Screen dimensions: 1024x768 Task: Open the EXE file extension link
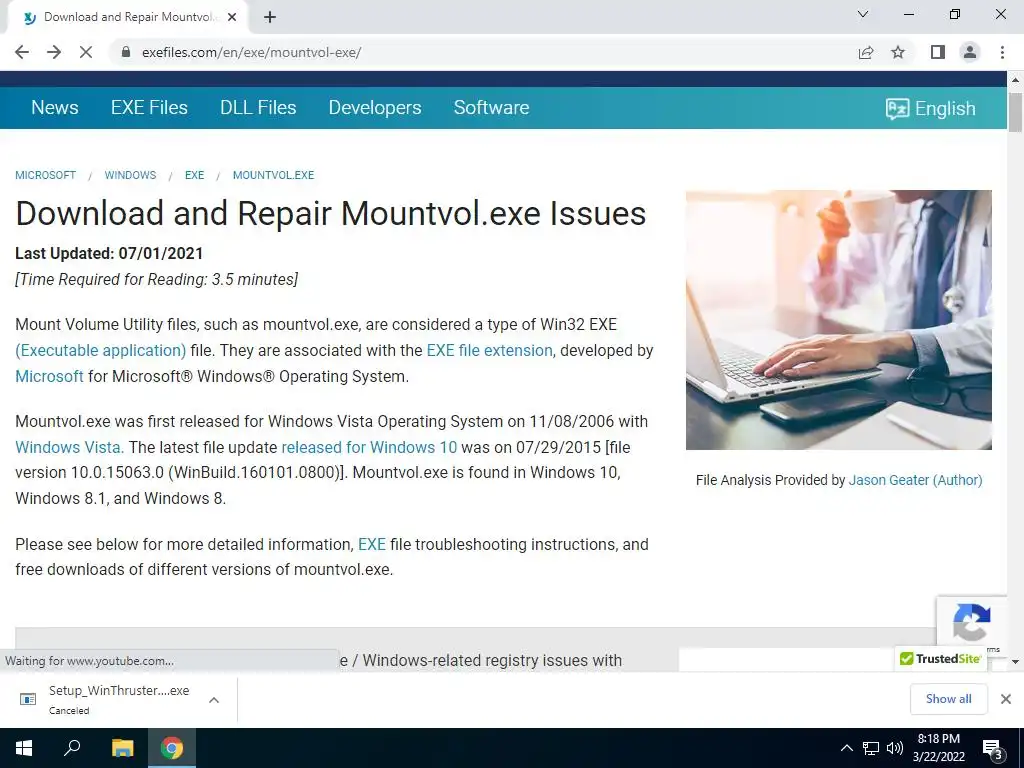[489, 351]
